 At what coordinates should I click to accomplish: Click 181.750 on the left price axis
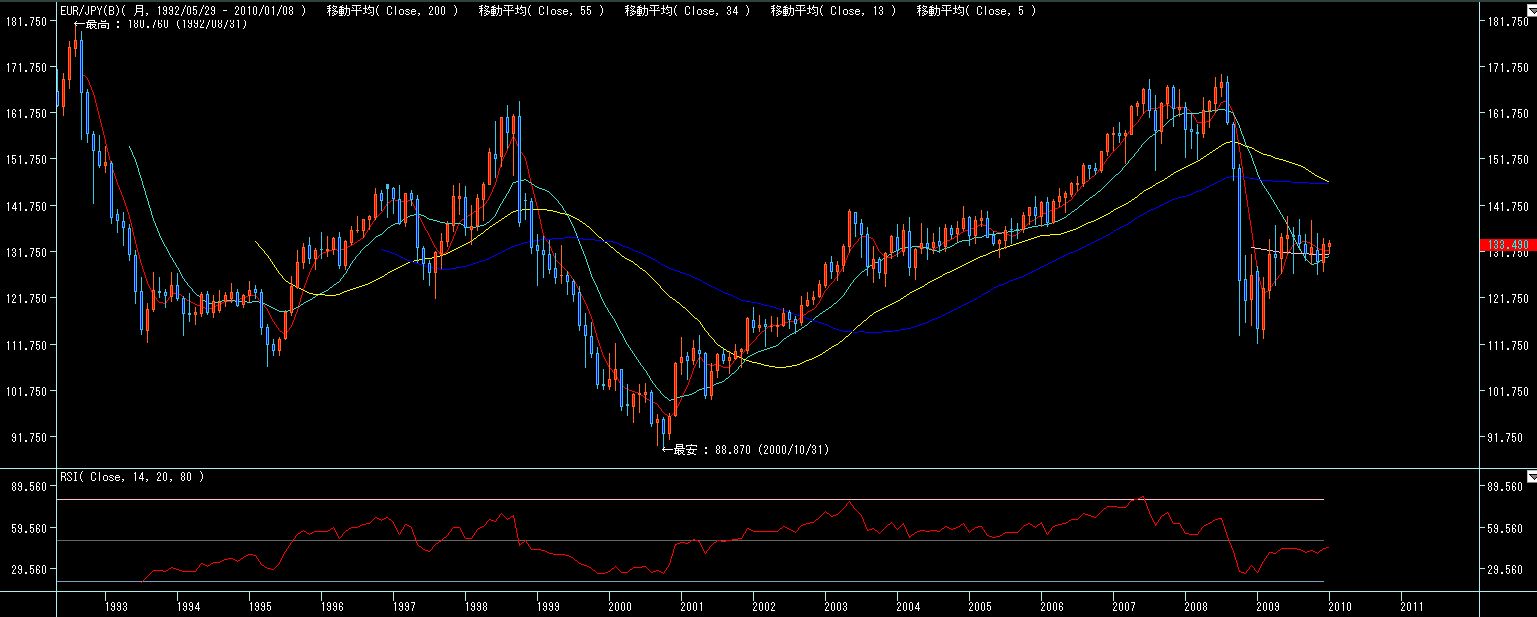[27, 22]
